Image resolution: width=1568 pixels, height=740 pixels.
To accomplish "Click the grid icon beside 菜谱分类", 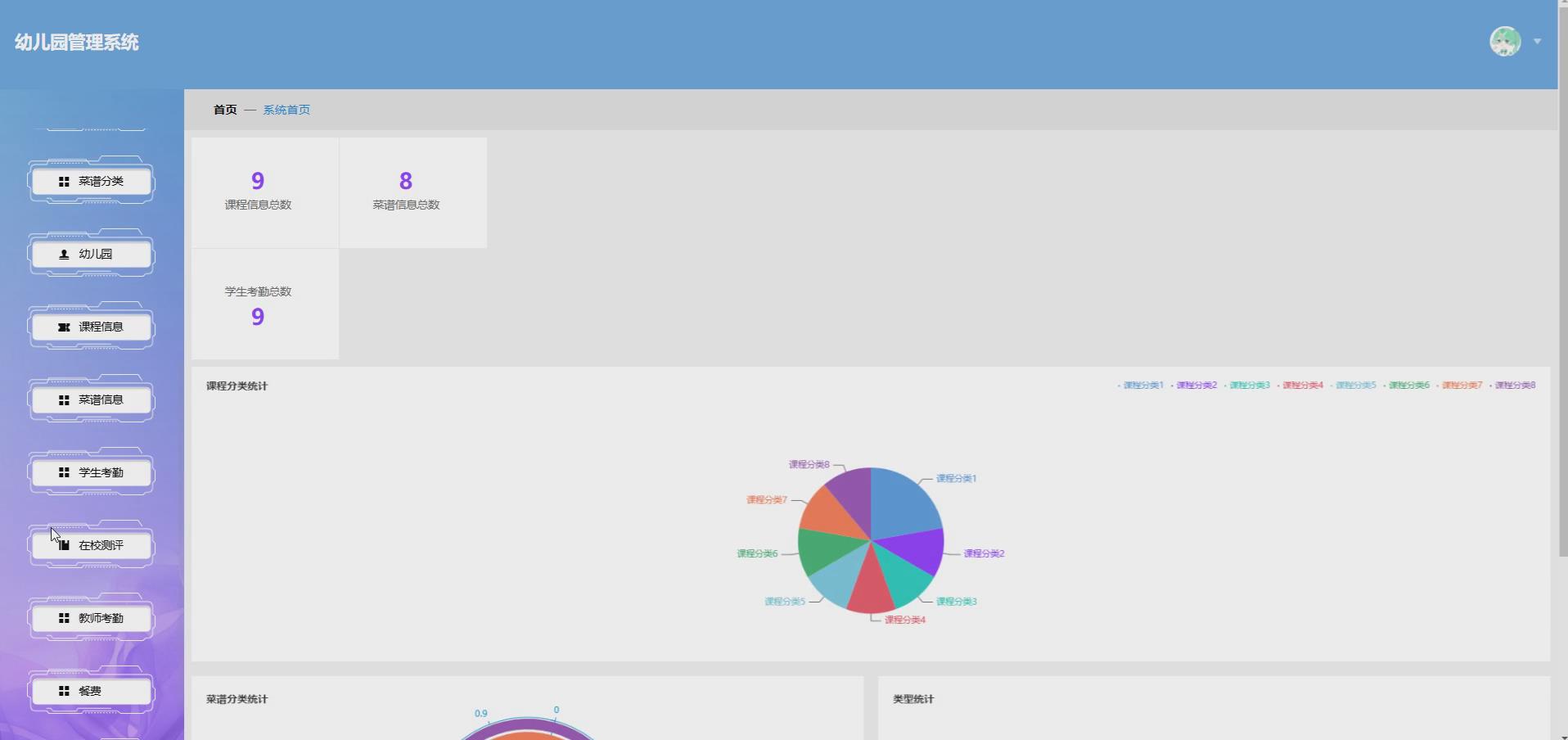I will [x=64, y=182].
